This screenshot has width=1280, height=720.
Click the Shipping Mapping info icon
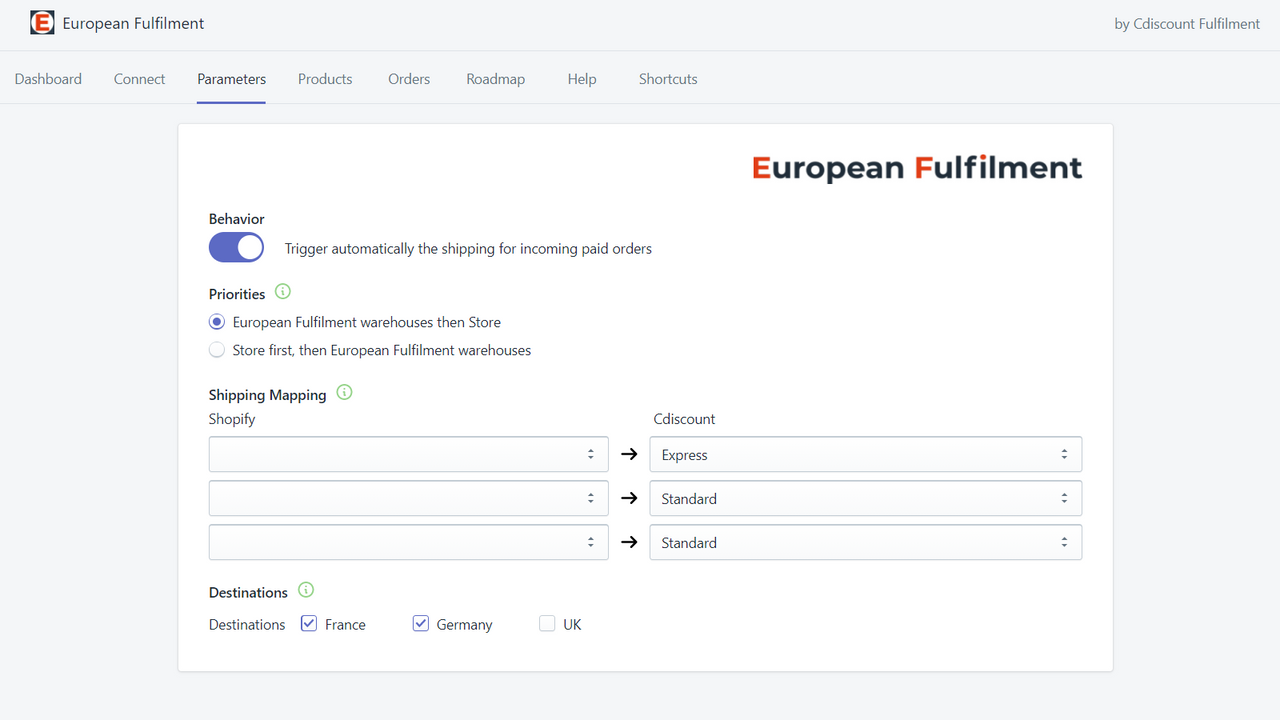[x=344, y=393]
